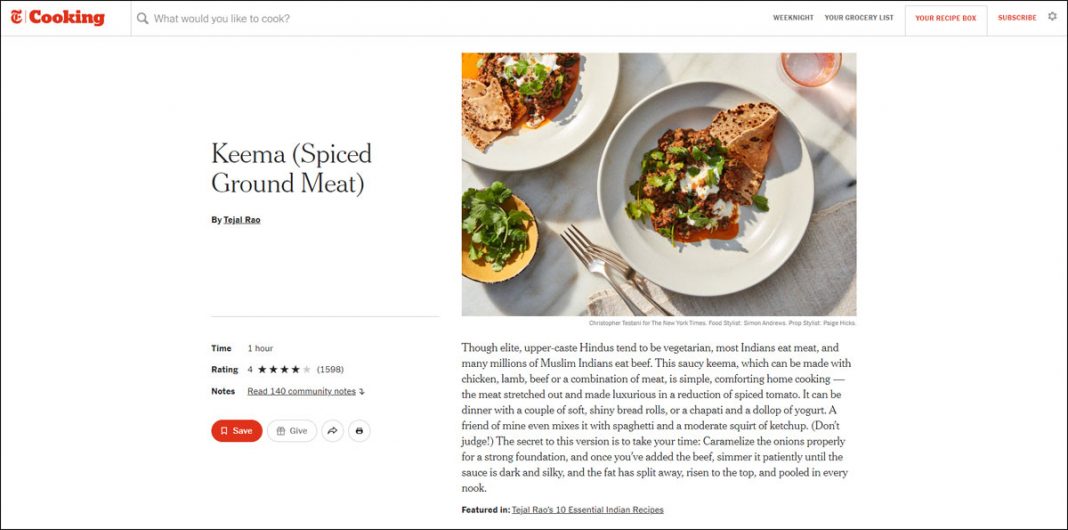Click the search magnifier icon
Screen dimensions: 1068x530
click(143, 18)
